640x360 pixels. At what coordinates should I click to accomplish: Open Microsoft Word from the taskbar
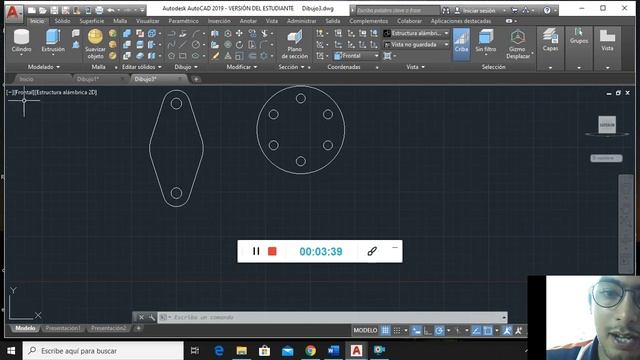(x=333, y=351)
